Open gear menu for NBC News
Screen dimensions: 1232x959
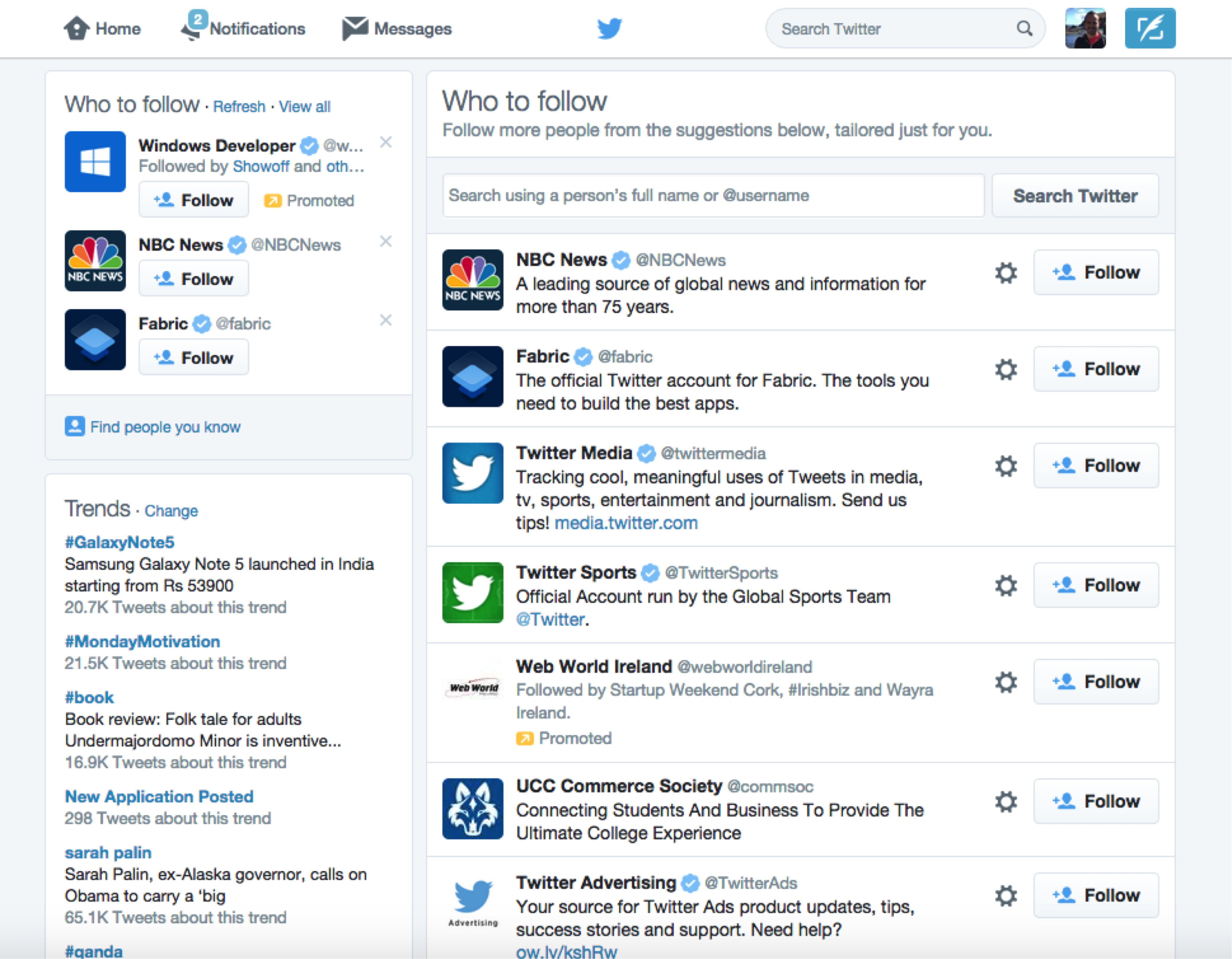coord(1005,273)
